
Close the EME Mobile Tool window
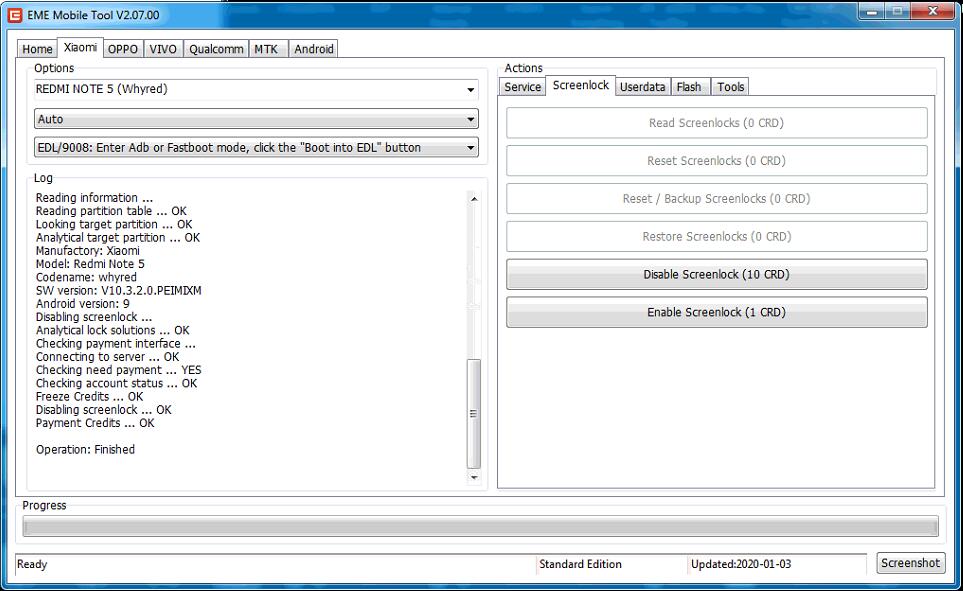(x=932, y=11)
